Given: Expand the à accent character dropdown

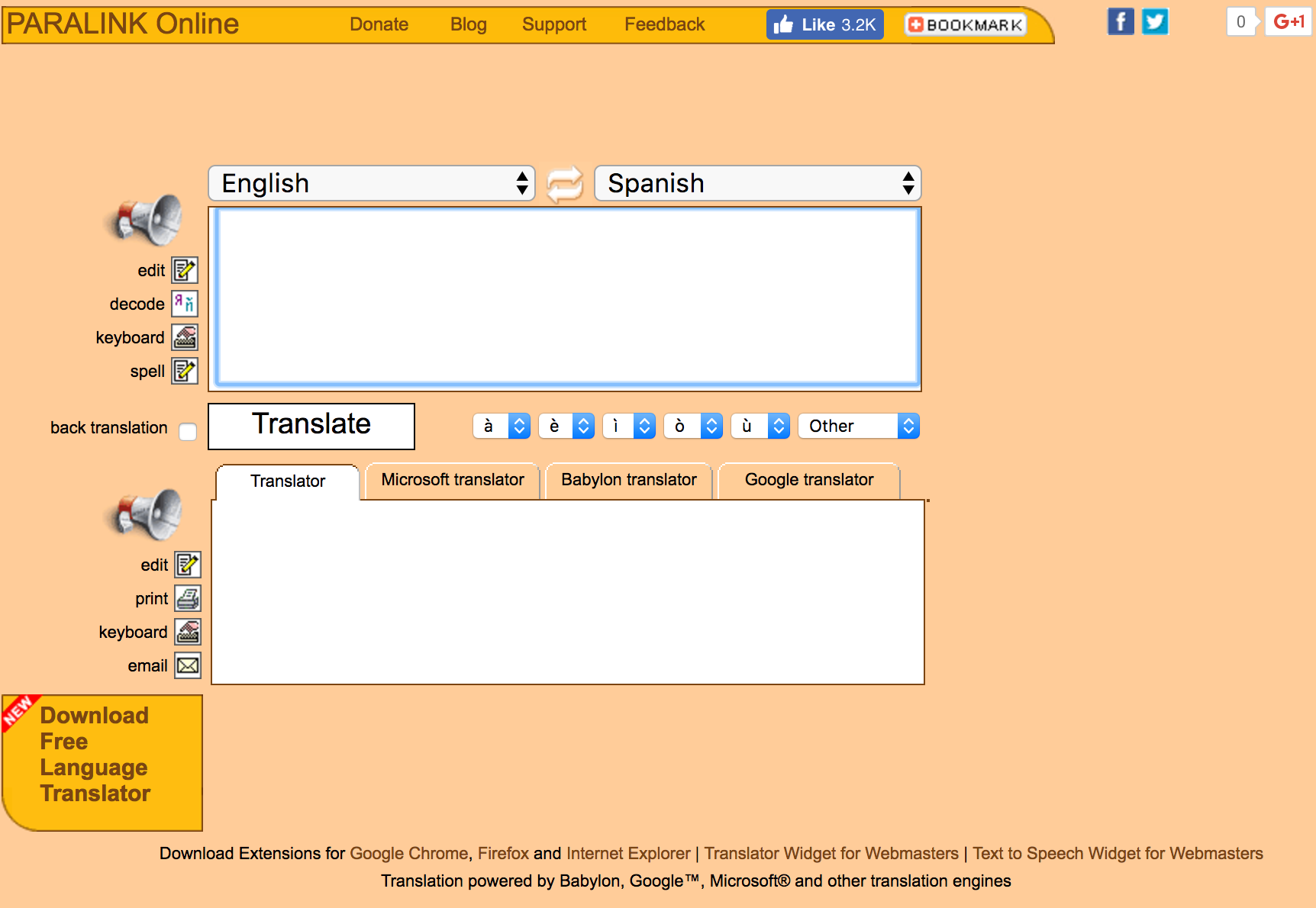Looking at the screenshot, I should point(501,426).
